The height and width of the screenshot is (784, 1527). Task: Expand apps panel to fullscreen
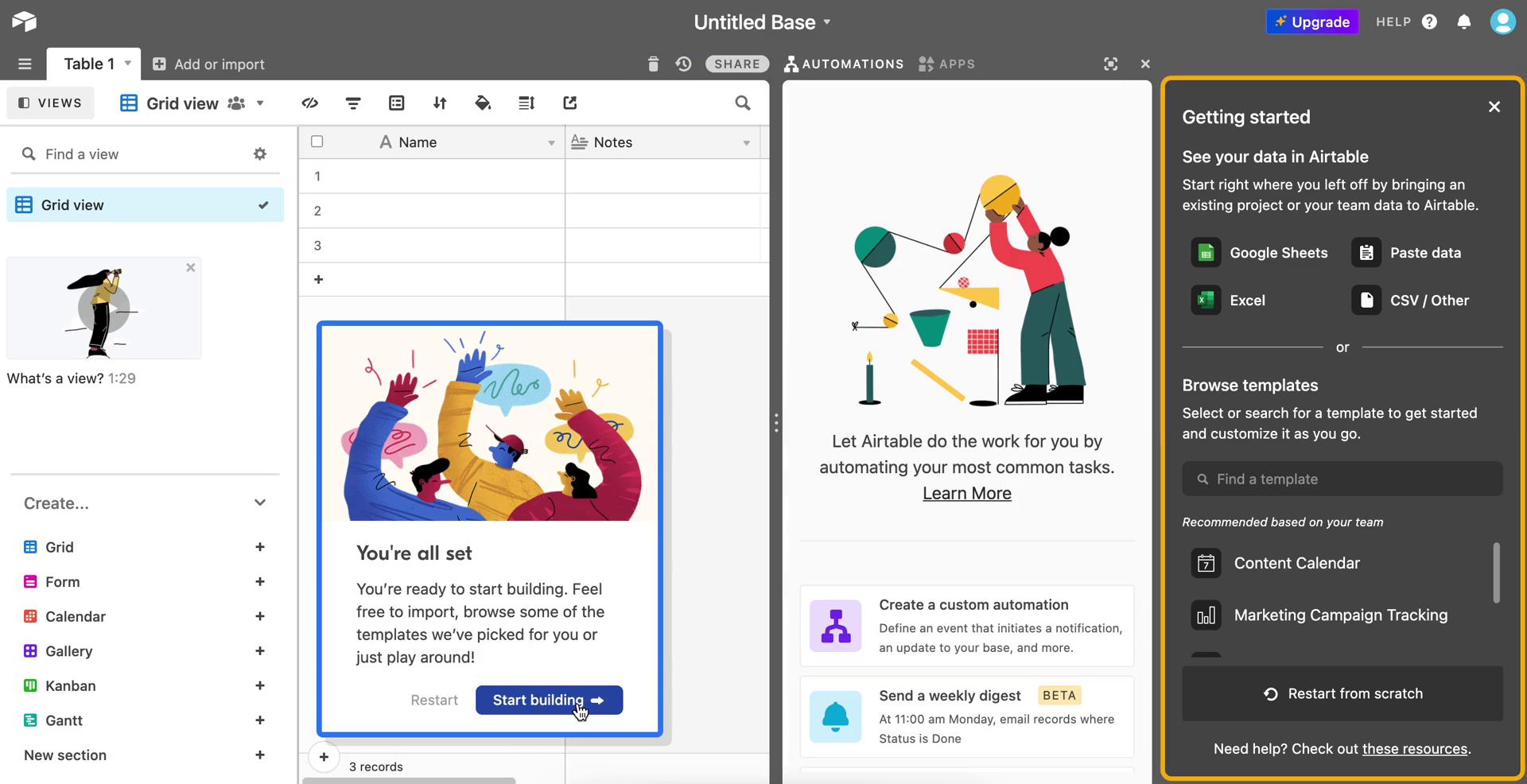pos(1111,64)
